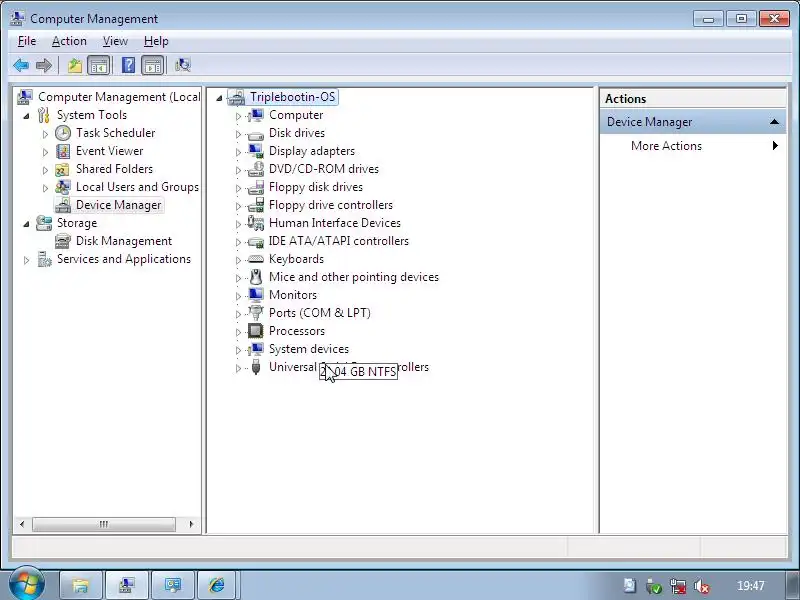Select Device Manager in the console tree
This screenshot has height=600, width=800.
[x=118, y=205]
